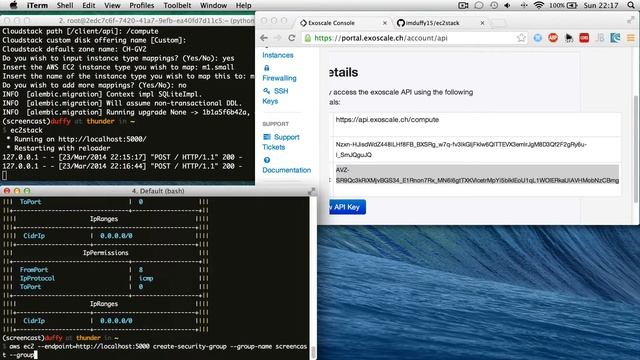Open the SSH Keys sidebar link
Viewport: 640px width, 360px height.
tap(276, 96)
